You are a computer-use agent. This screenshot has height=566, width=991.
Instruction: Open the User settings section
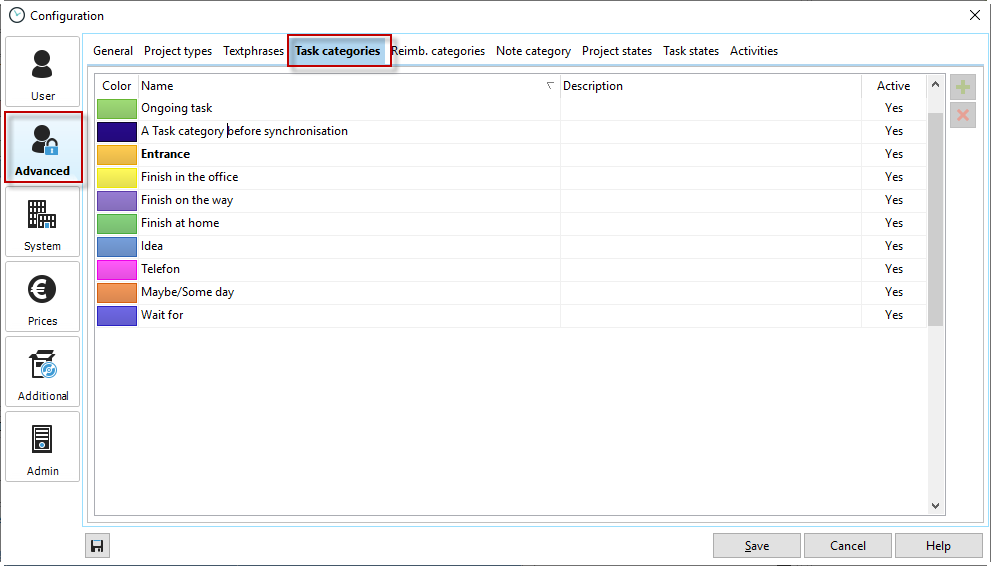coord(42,72)
